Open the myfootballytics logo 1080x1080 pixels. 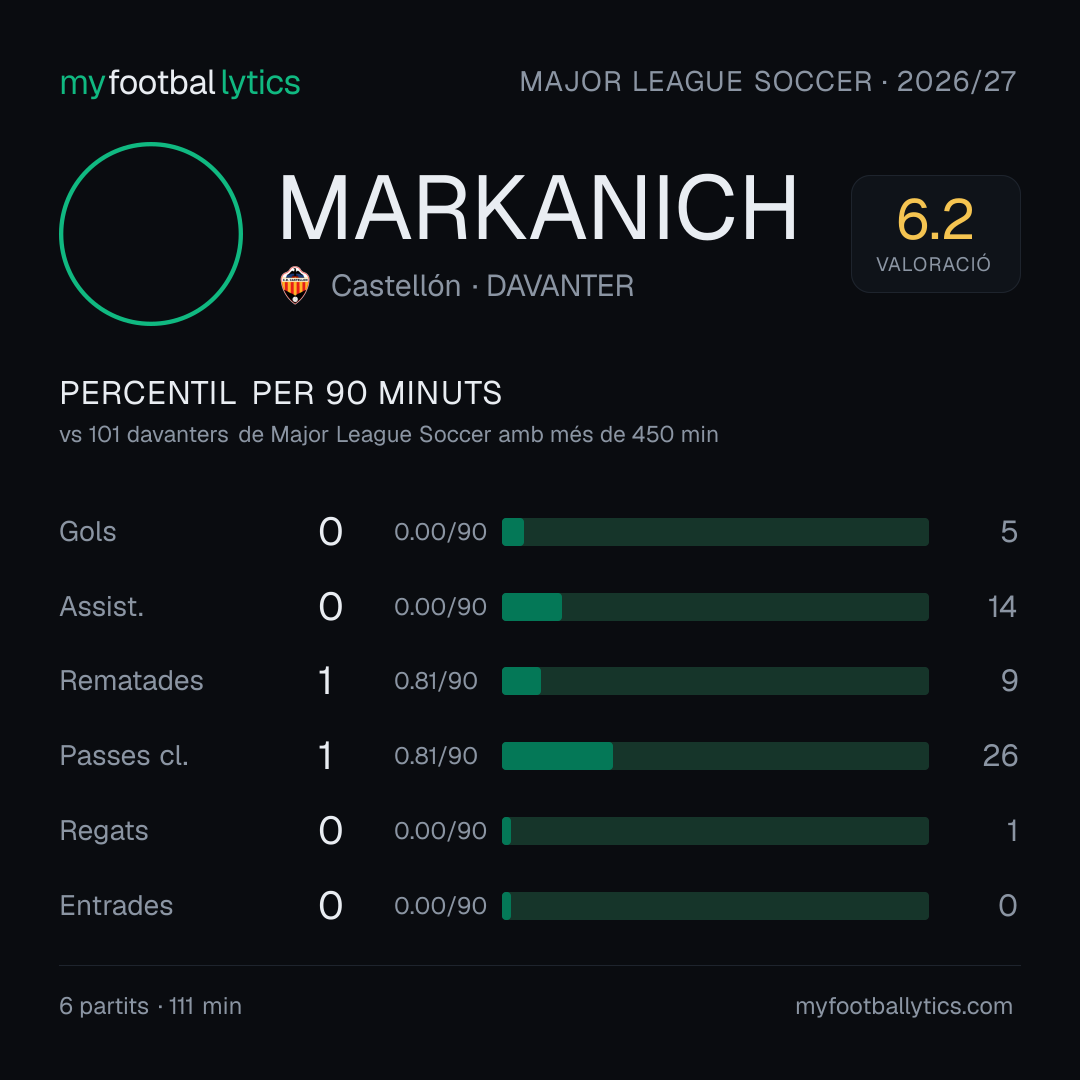(x=180, y=83)
